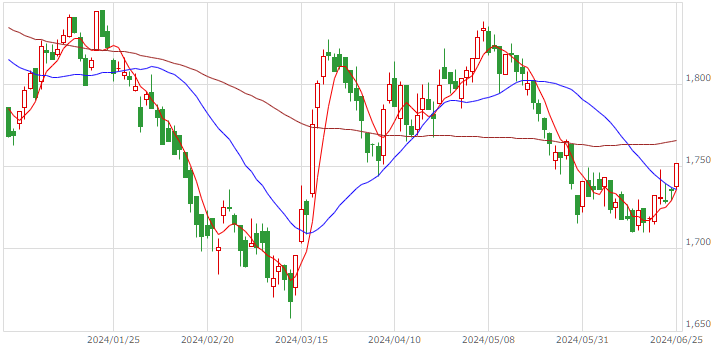Click the 2024/05/31 date axis label
723x363 pixels.
(582, 340)
